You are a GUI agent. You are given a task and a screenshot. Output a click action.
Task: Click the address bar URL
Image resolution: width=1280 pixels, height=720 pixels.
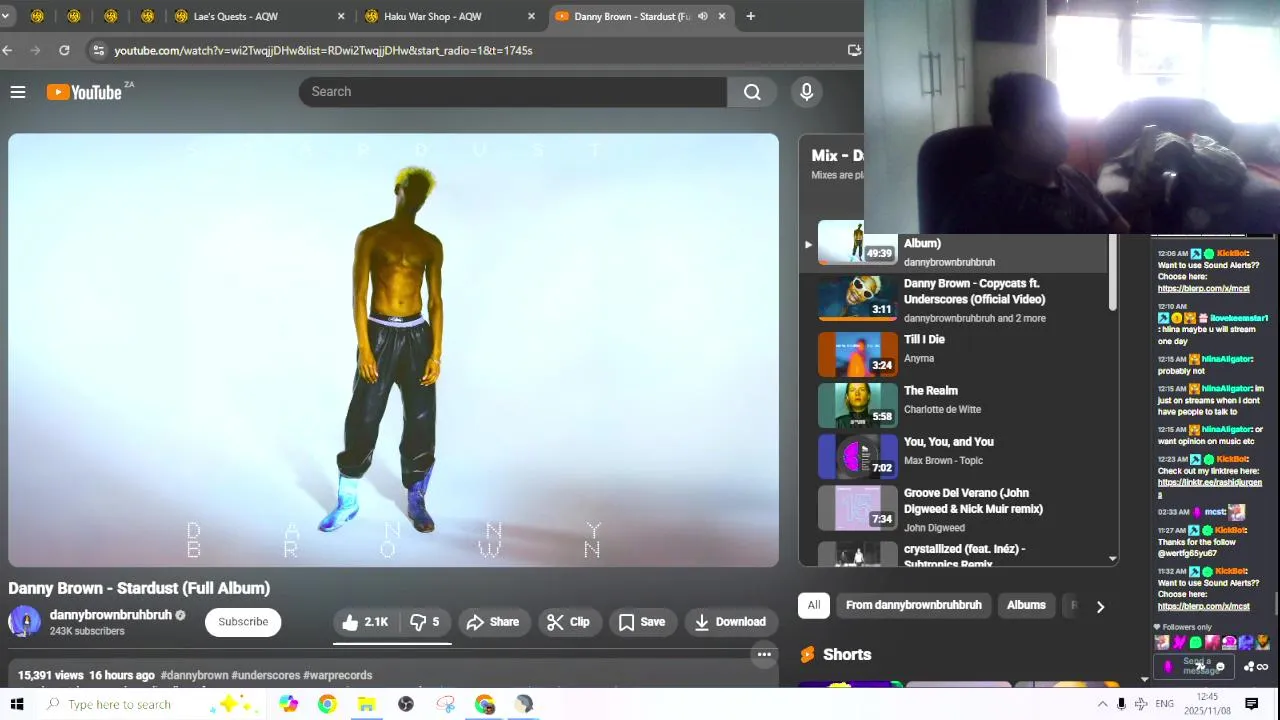[323, 50]
